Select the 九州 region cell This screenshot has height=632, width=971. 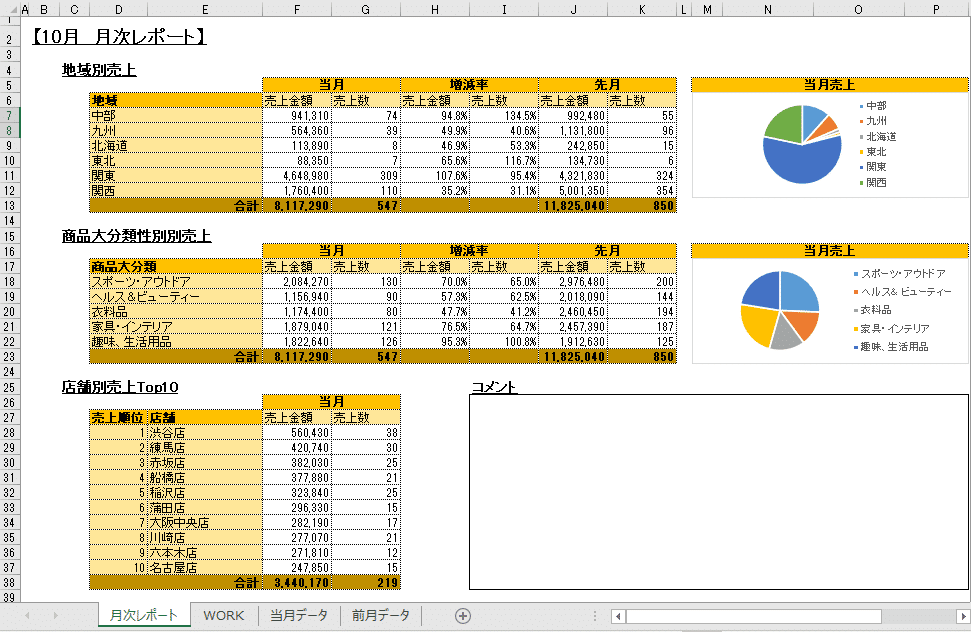point(176,131)
